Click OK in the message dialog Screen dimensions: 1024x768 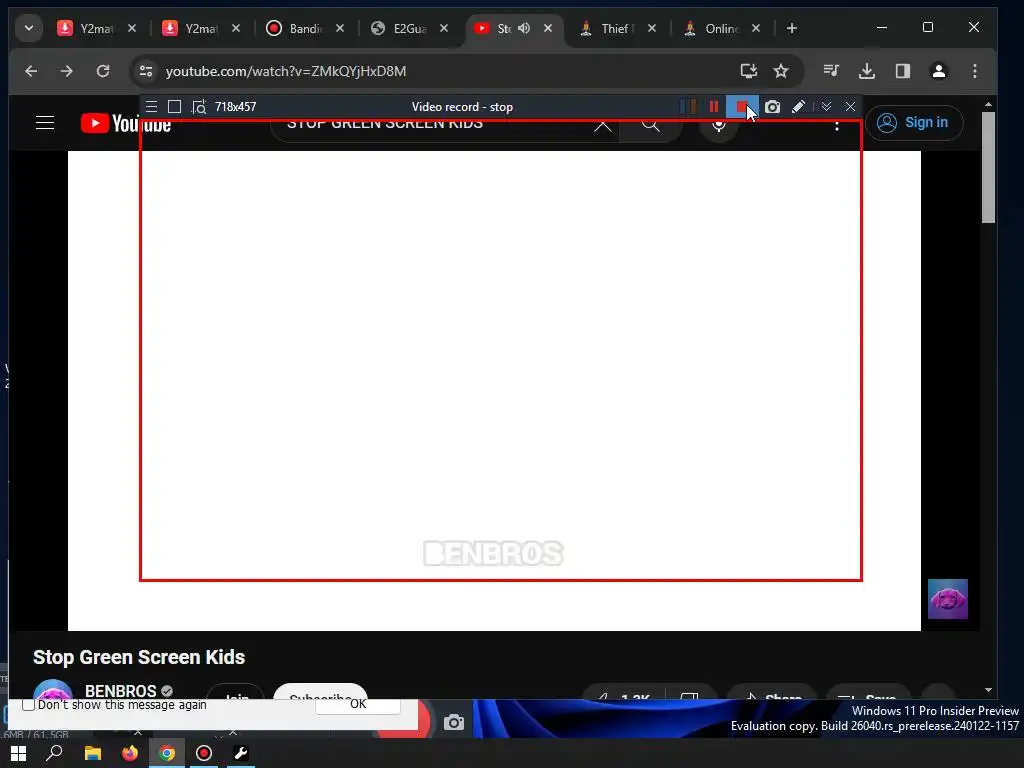pyautogui.click(x=358, y=704)
